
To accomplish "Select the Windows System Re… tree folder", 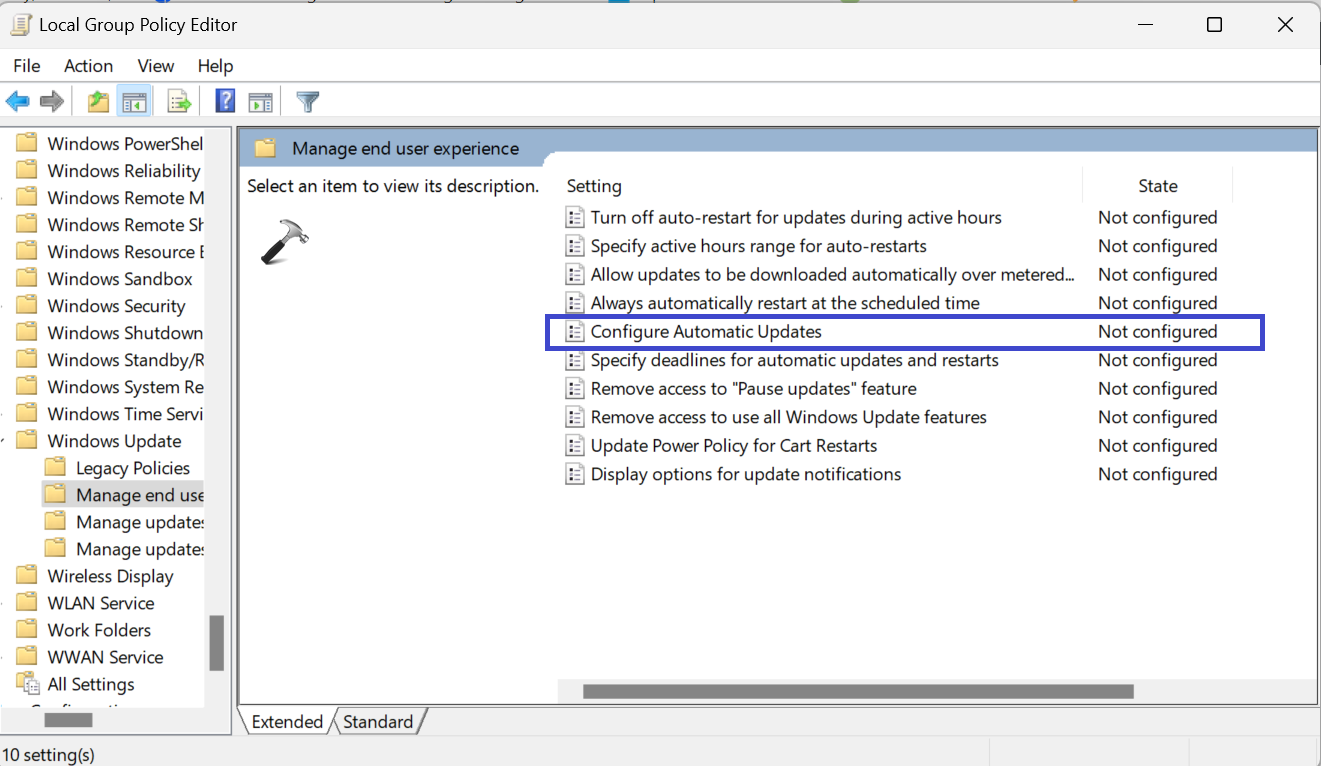I will click(125, 387).
